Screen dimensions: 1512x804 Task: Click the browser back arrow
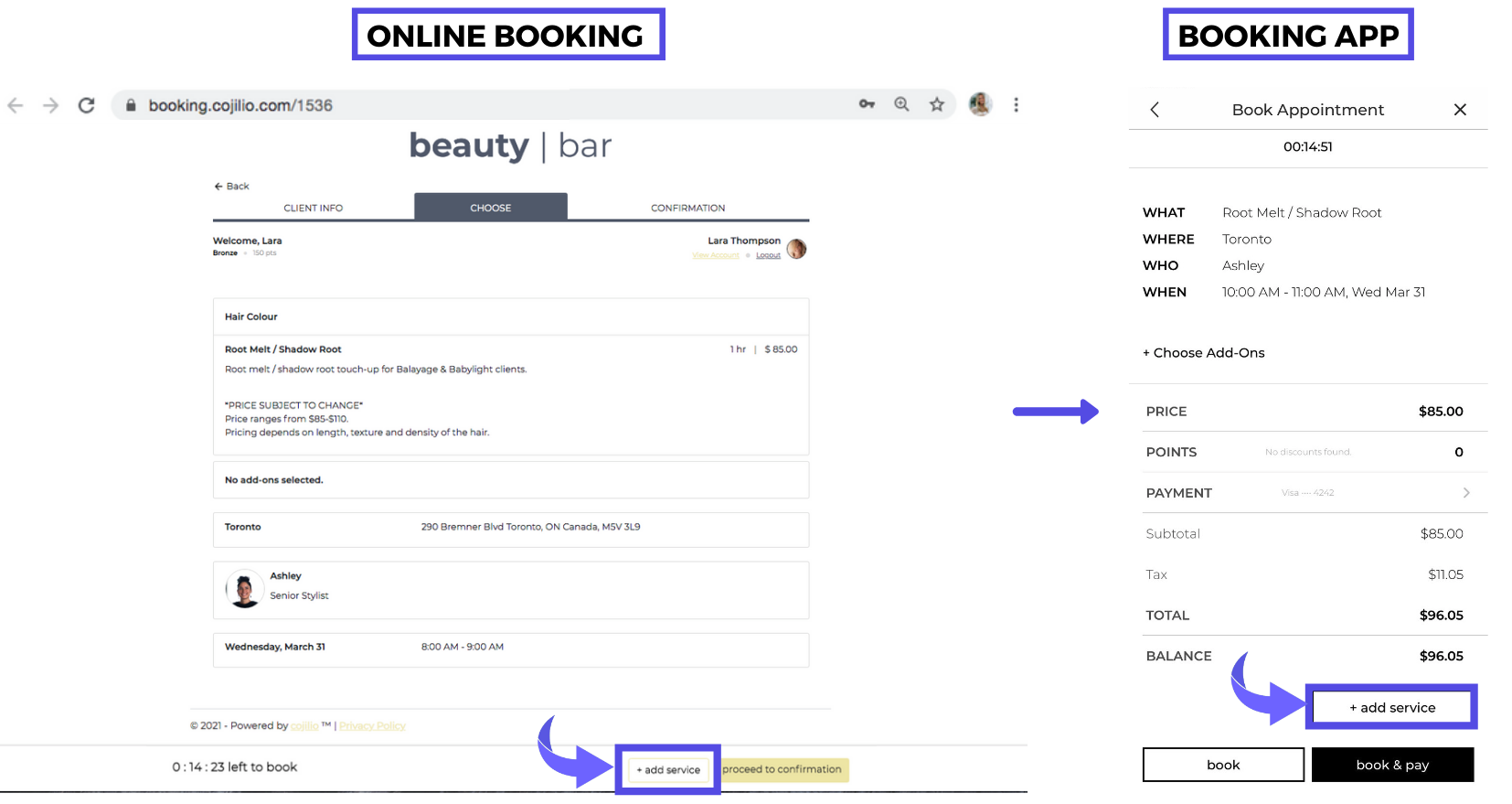point(16,105)
